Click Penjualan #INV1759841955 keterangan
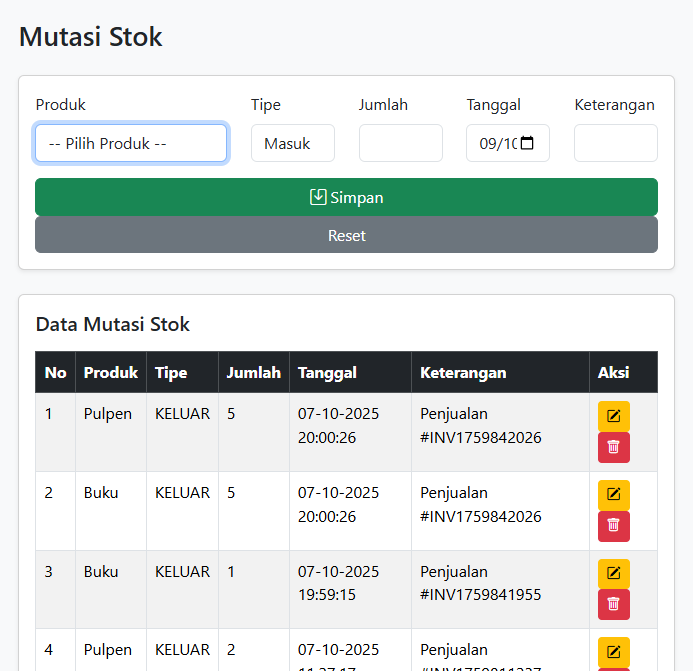This screenshot has width=693, height=671. [480, 583]
